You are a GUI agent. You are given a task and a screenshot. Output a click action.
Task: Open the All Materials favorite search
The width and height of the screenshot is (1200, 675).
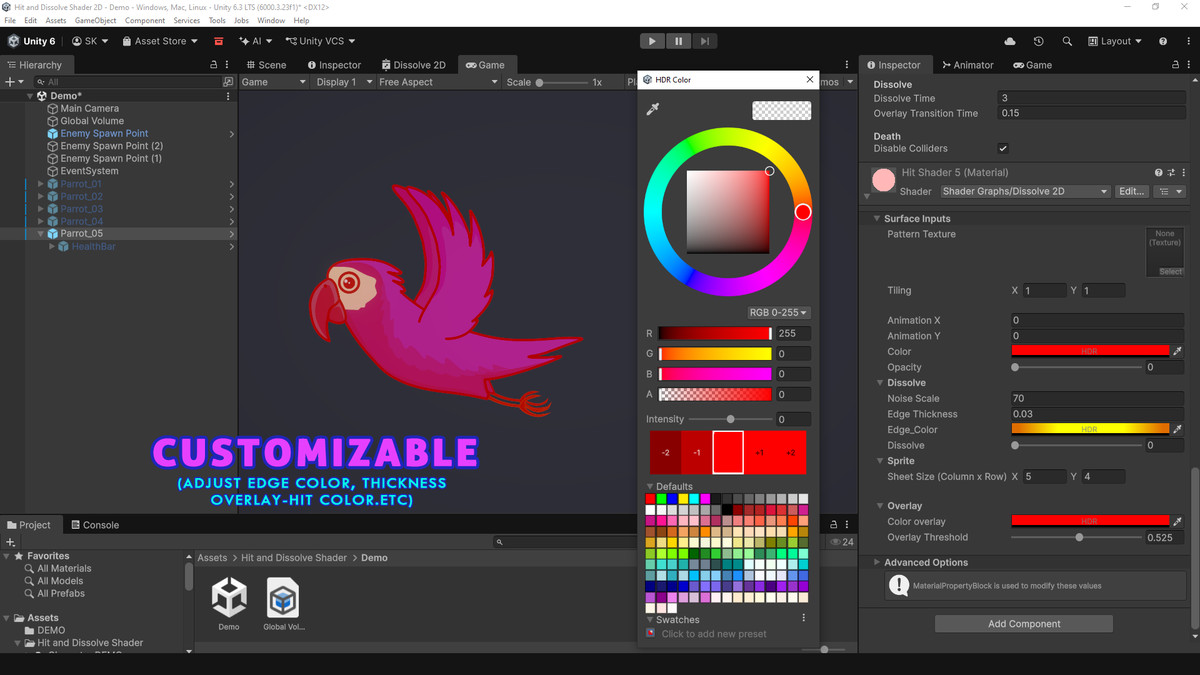tap(64, 568)
